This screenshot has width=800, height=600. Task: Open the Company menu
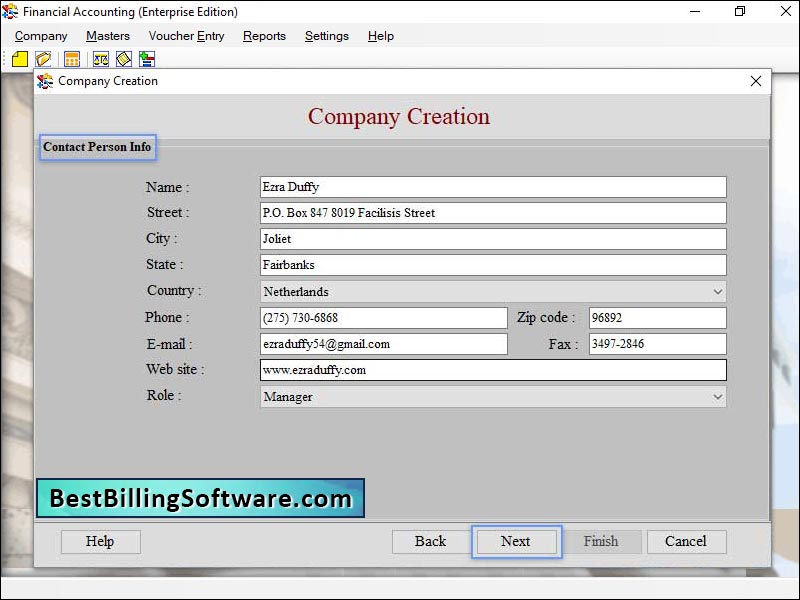pos(40,36)
